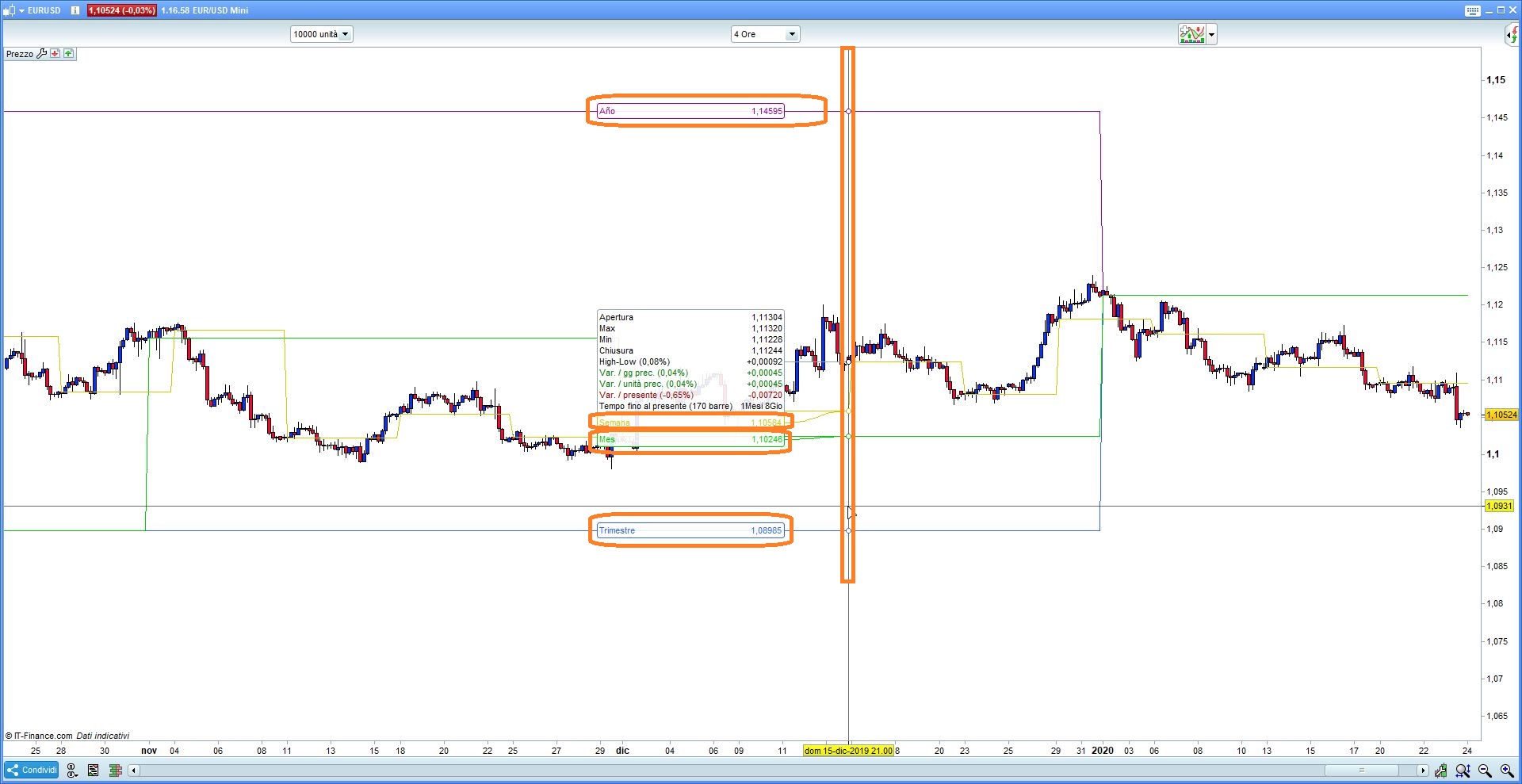Click the add indicator chart icon
This screenshot has height=784, width=1522.
[x=1191, y=34]
